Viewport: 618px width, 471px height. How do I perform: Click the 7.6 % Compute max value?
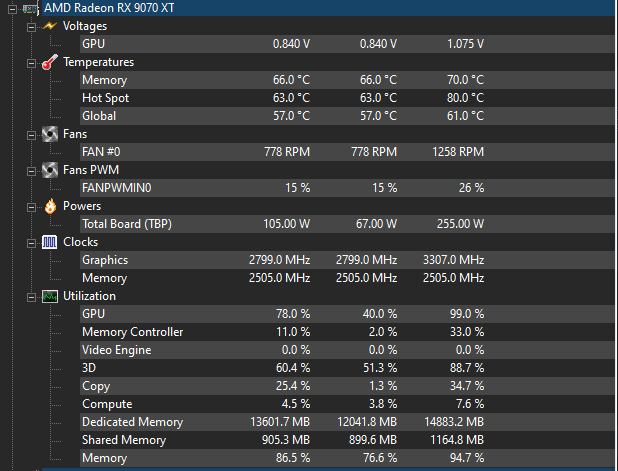[470, 404]
